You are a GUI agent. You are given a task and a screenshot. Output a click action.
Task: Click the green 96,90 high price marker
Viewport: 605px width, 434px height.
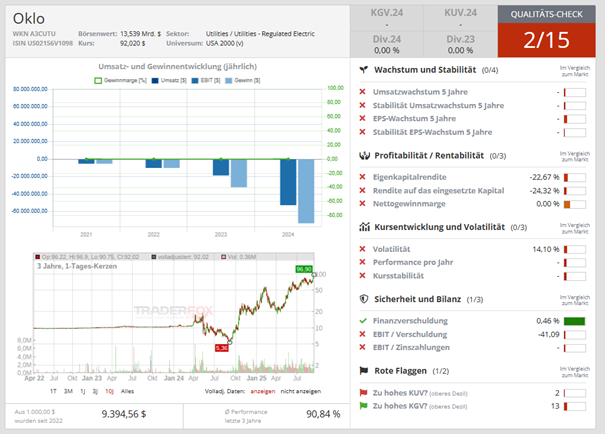tap(304, 269)
